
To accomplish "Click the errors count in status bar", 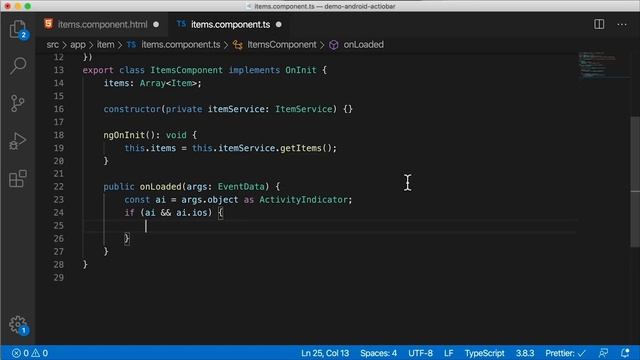I will [20, 353].
